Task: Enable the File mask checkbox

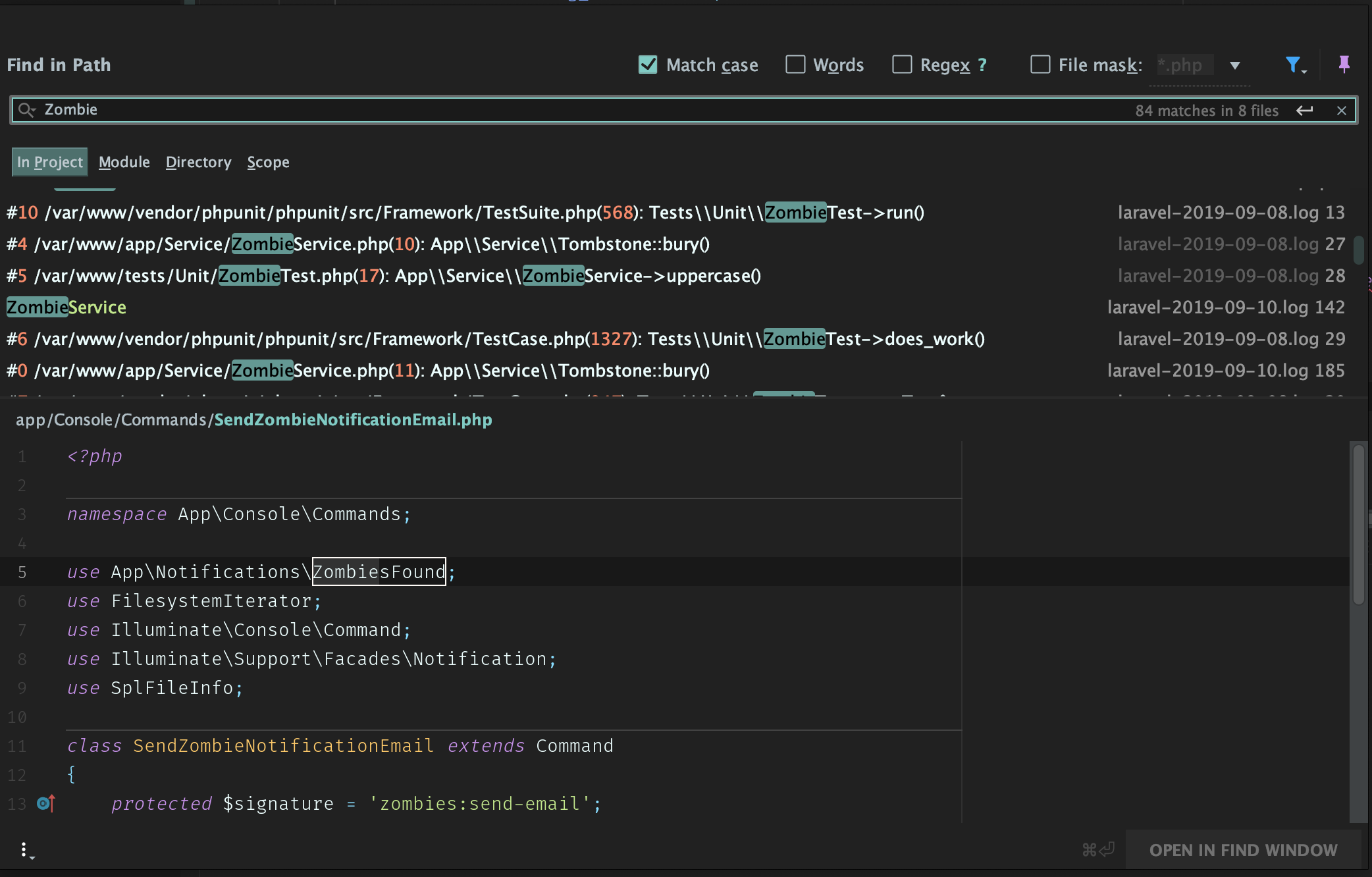Action: coord(1040,65)
